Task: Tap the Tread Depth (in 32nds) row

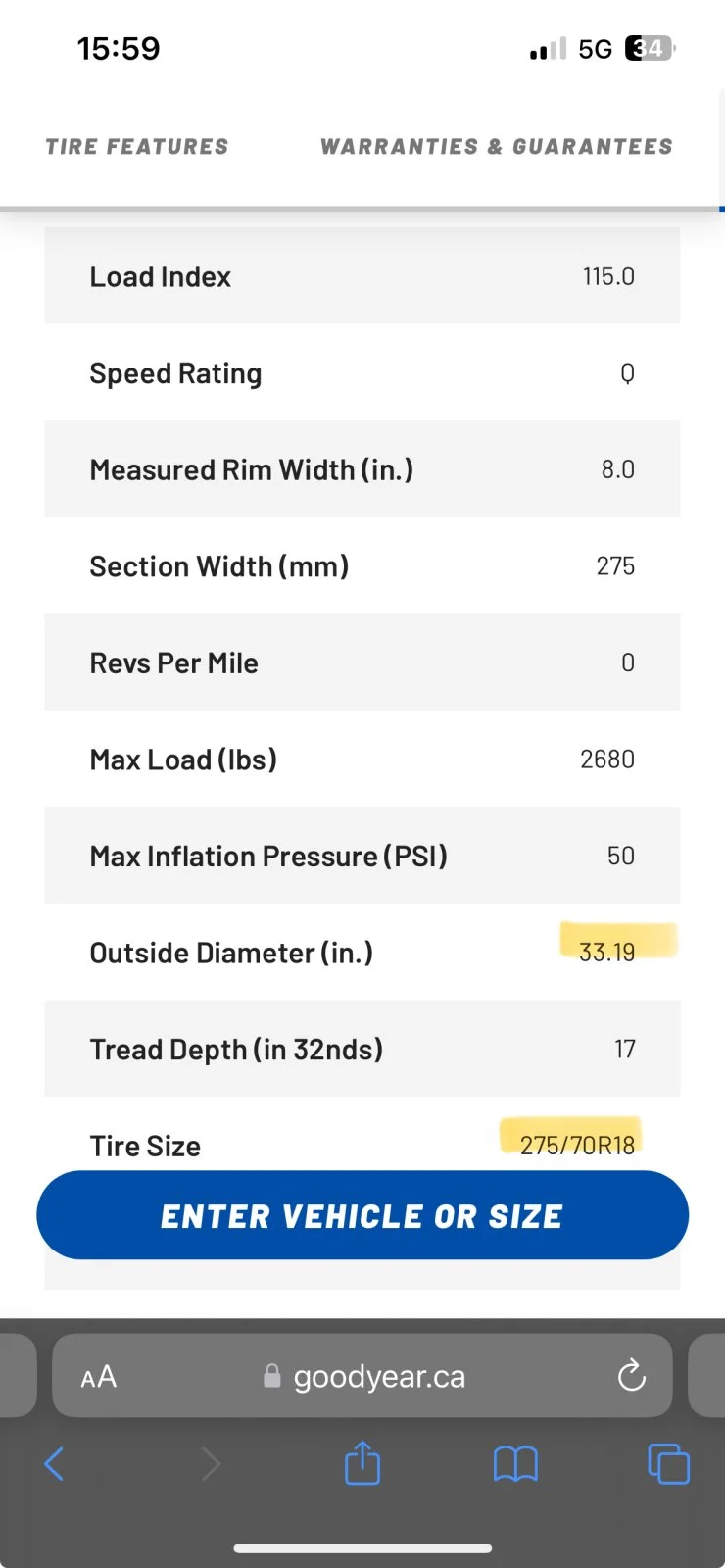Action: click(x=362, y=1049)
